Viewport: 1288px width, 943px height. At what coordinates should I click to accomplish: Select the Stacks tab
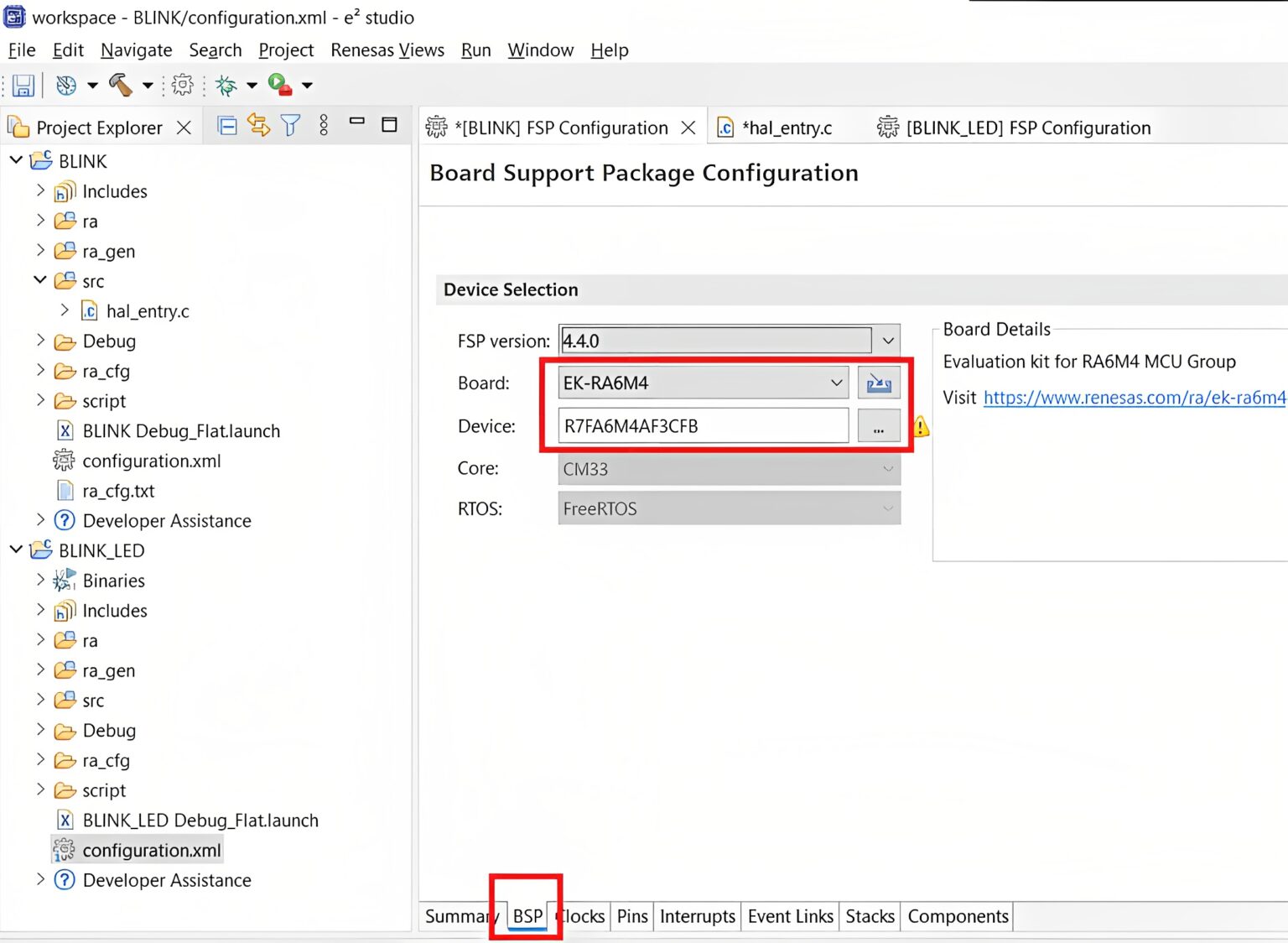(x=869, y=916)
